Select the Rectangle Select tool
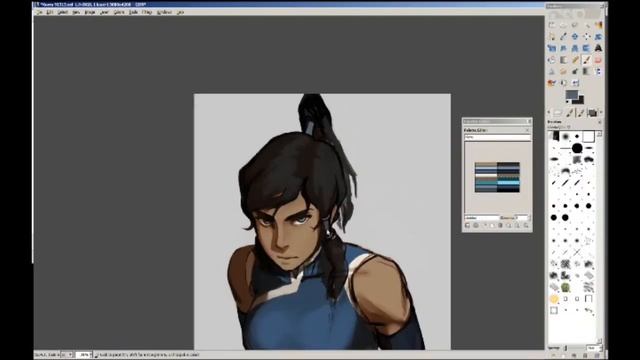 (x=552, y=25)
